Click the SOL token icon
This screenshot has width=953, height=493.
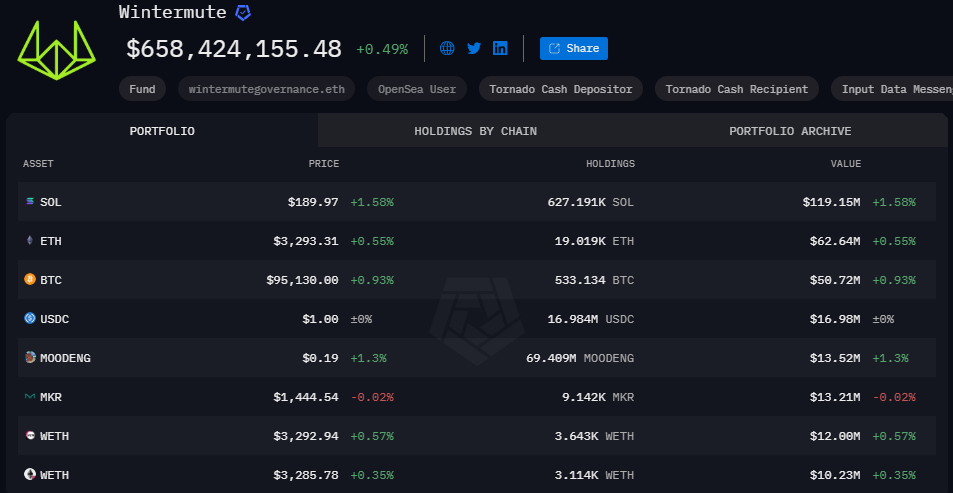click(x=30, y=201)
